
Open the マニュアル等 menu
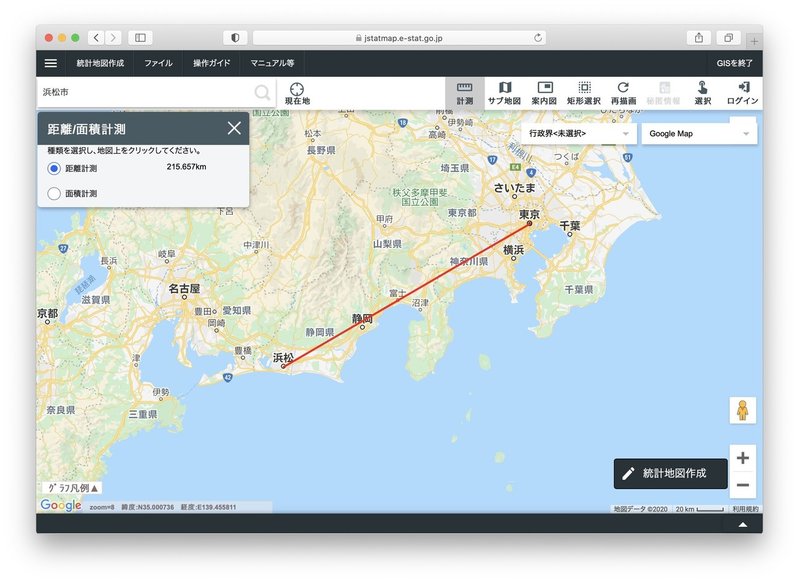point(272,63)
